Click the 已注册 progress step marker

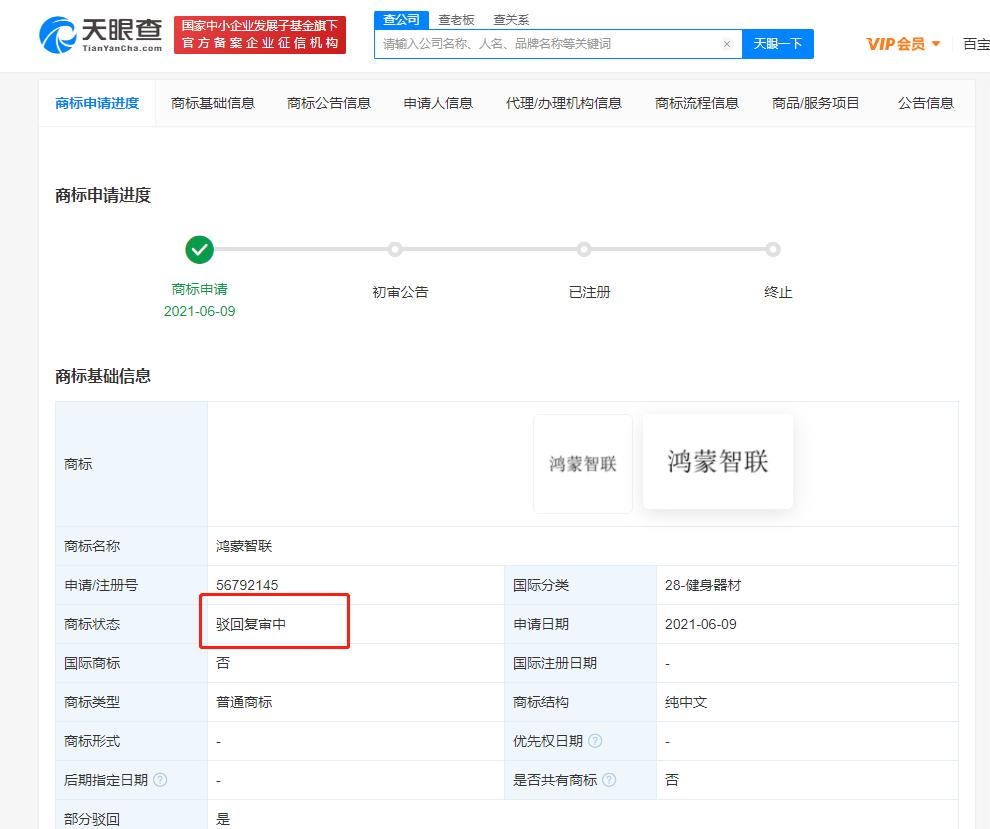[x=584, y=249]
